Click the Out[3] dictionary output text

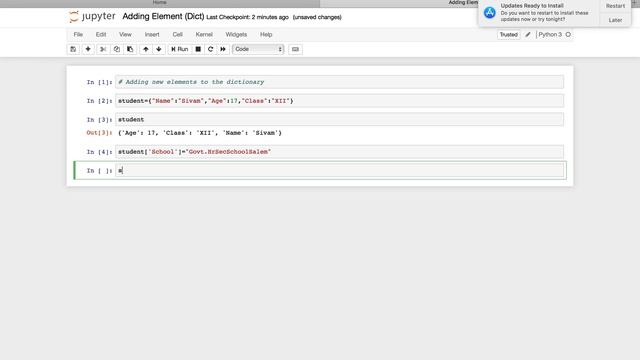pyautogui.click(x=200, y=133)
